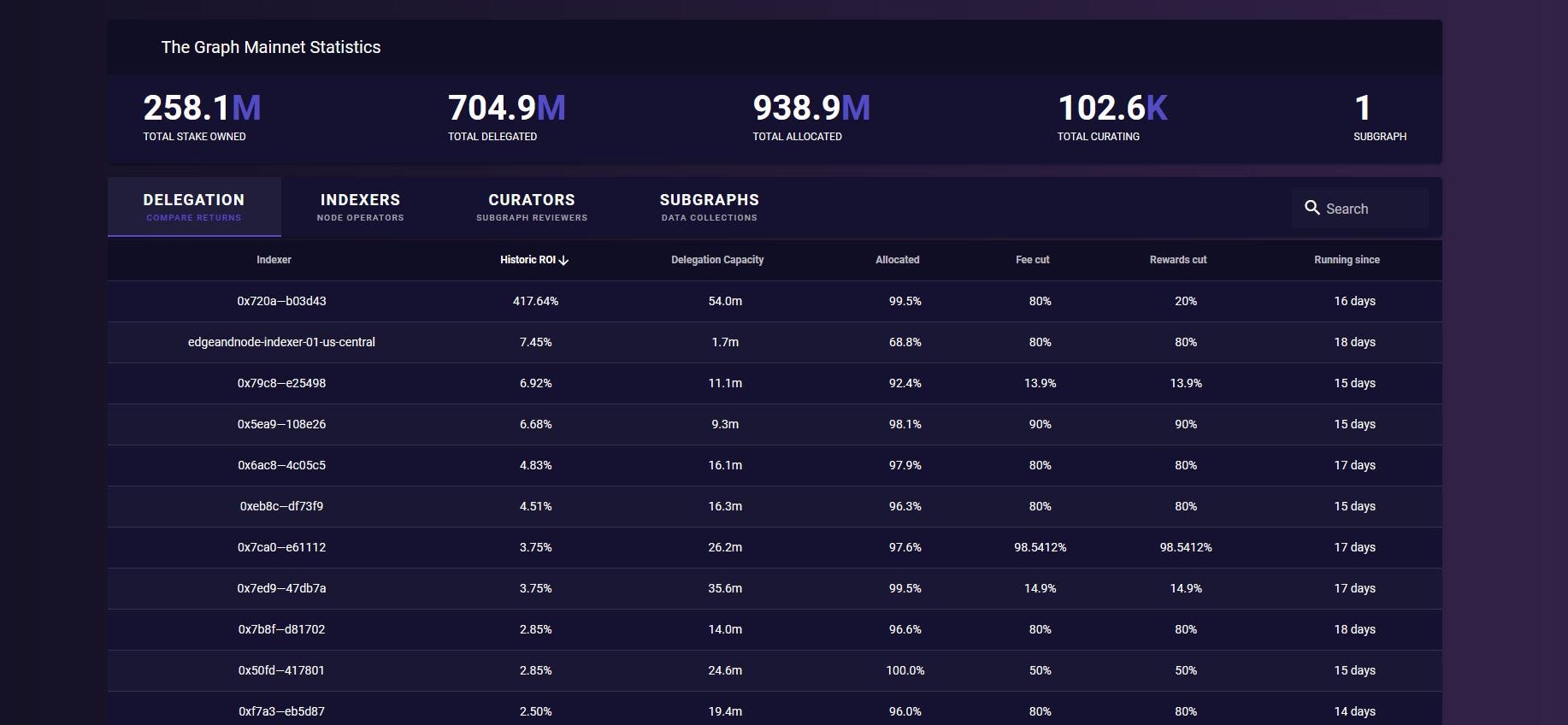
Task: Switch to the Curators tab
Action: click(x=532, y=207)
